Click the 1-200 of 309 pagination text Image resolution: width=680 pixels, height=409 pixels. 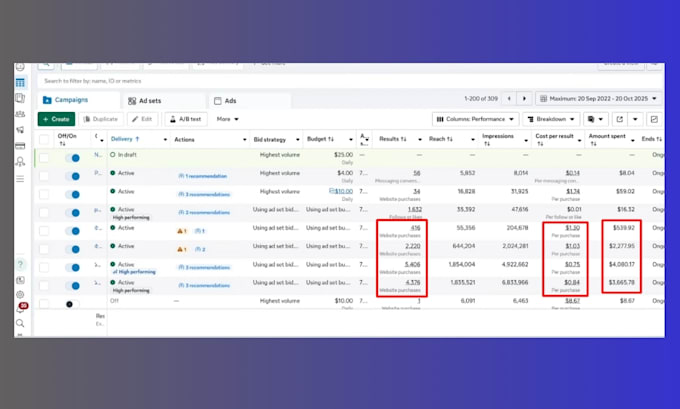coord(481,98)
